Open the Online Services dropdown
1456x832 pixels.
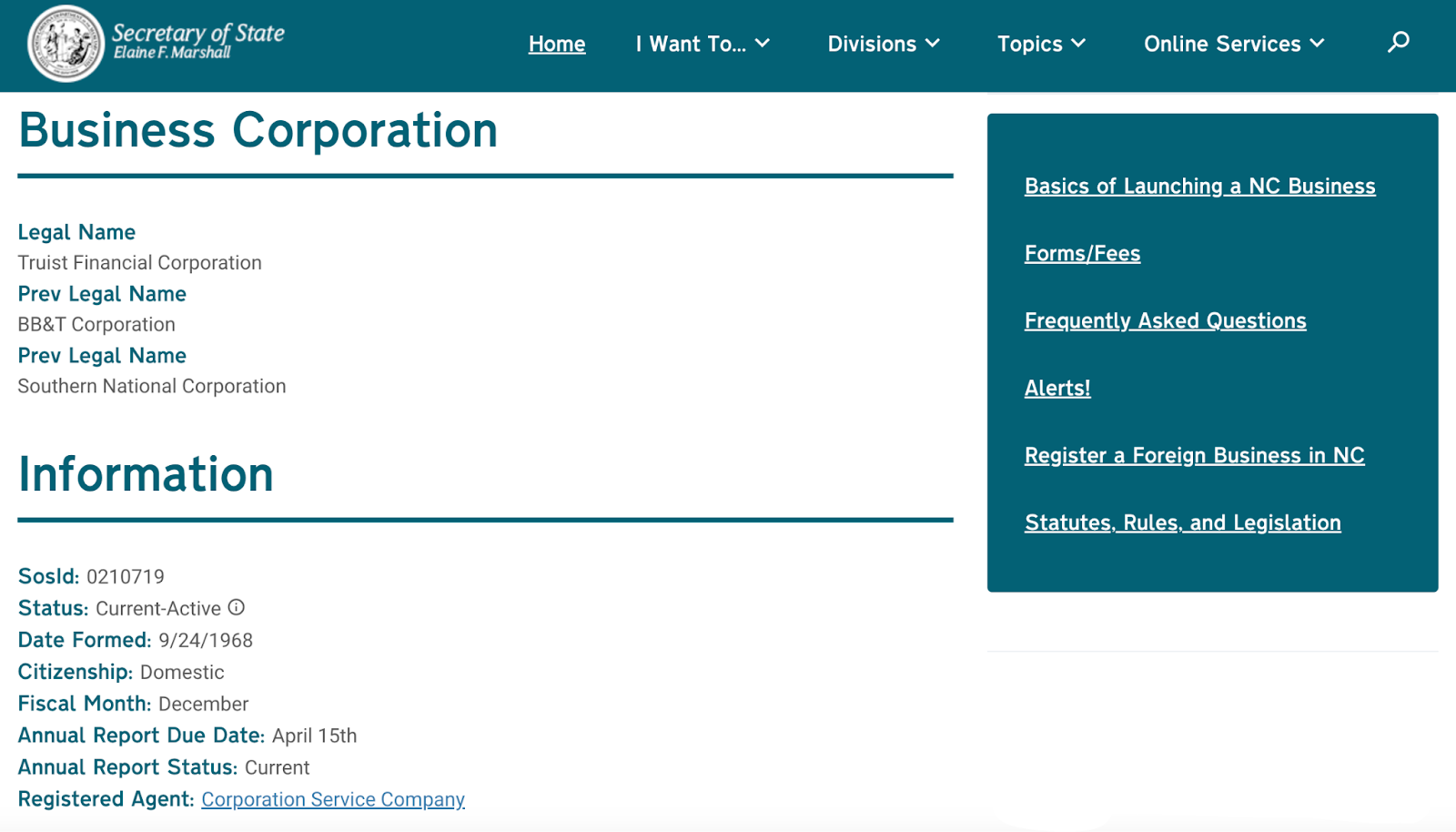(1234, 44)
